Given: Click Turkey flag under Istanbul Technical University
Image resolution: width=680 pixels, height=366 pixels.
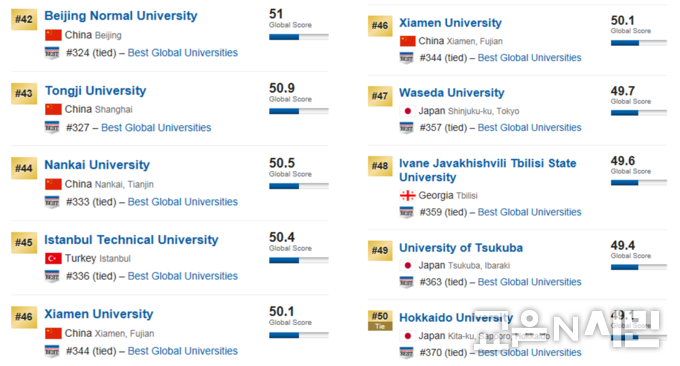Looking at the screenshot, I should pos(53,258).
